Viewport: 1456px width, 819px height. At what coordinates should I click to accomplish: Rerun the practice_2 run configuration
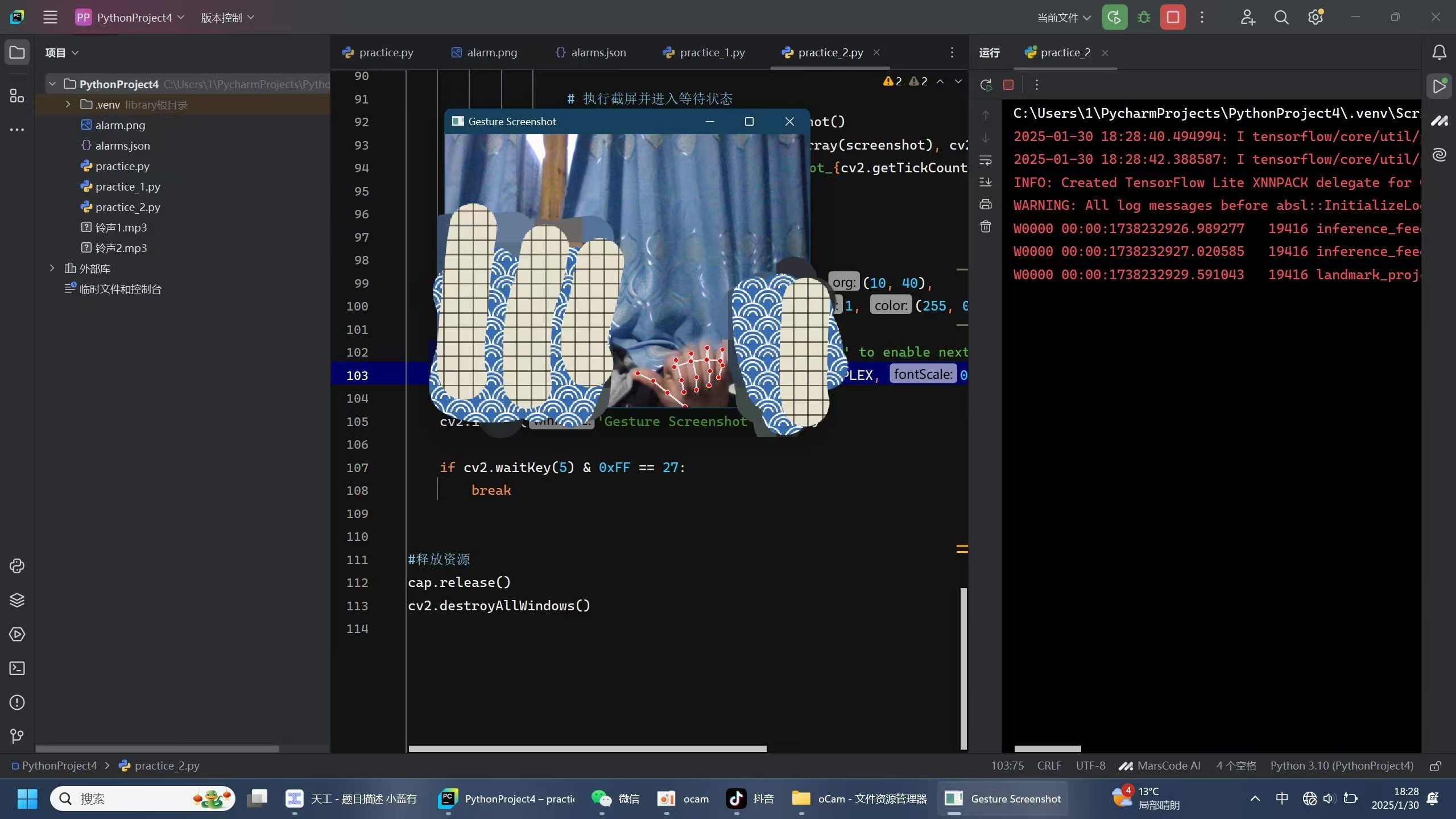pos(986,84)
